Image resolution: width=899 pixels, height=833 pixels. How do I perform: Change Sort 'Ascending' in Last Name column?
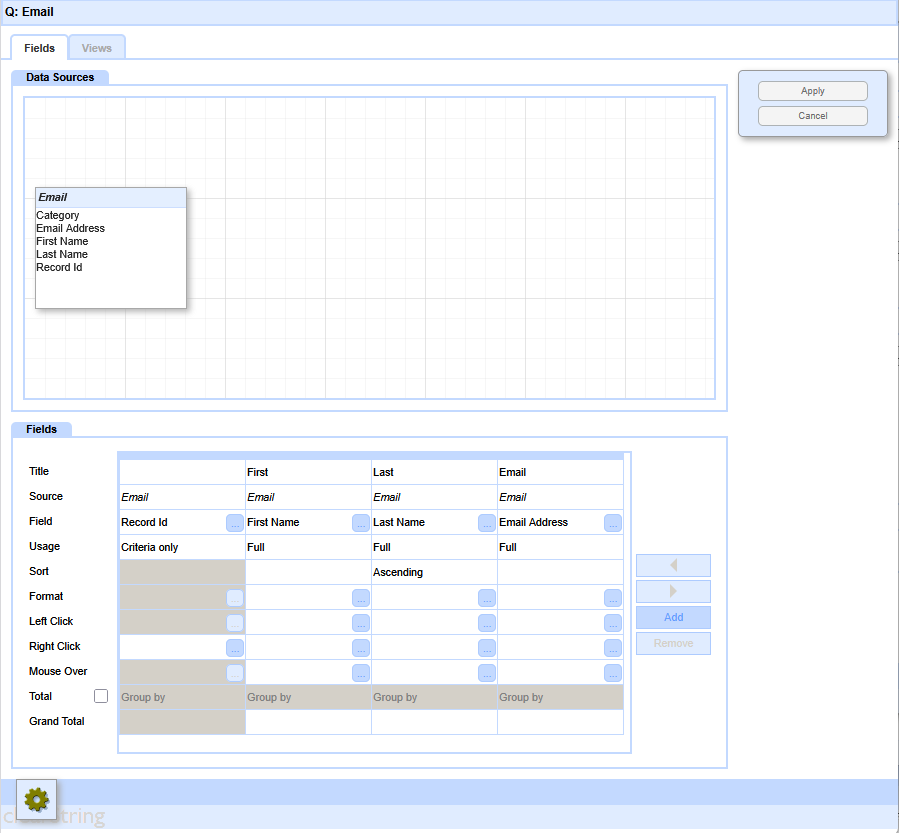coord(434,572)
